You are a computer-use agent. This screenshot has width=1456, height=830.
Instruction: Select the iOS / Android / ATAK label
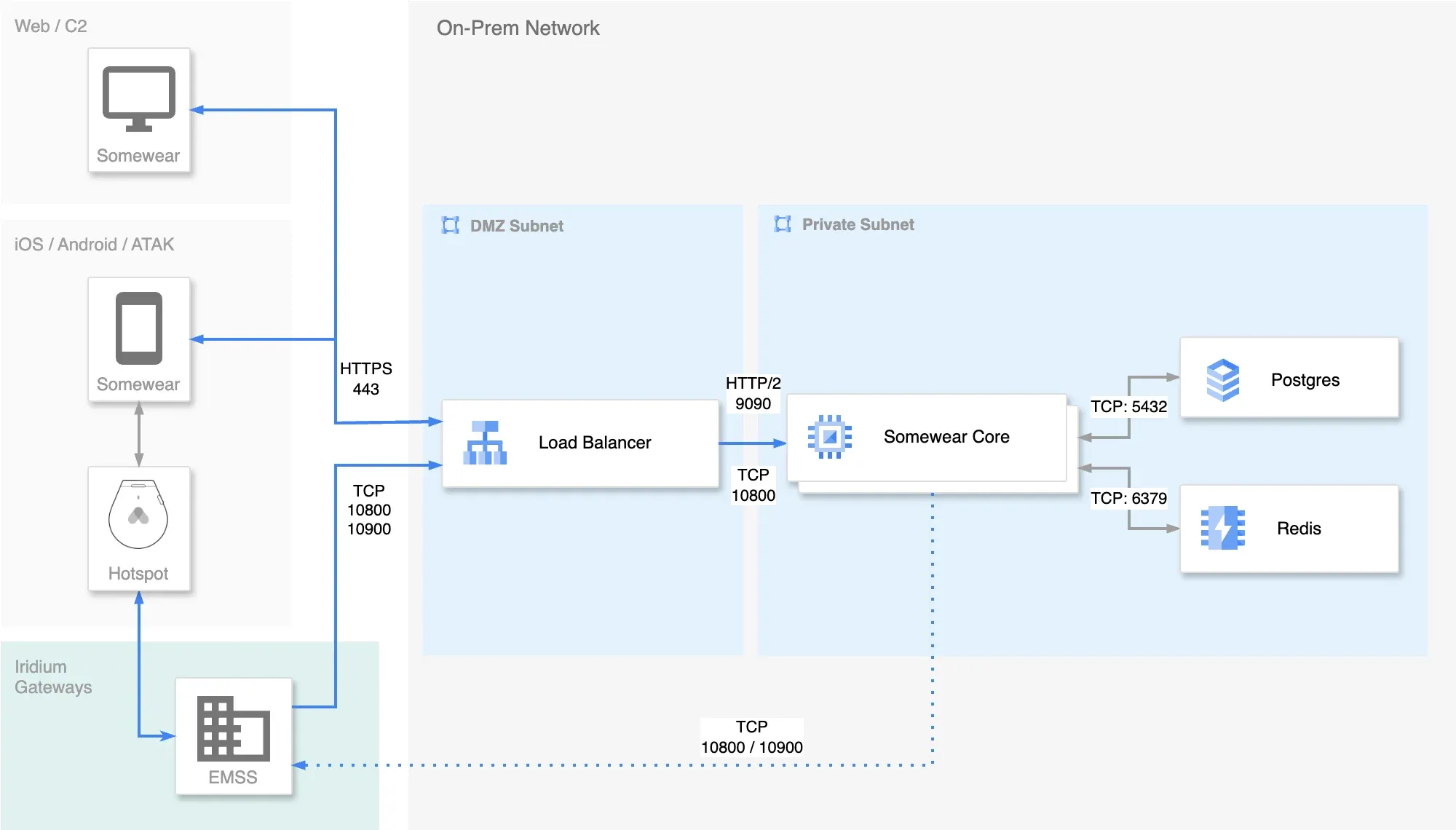tap(95, 245)
